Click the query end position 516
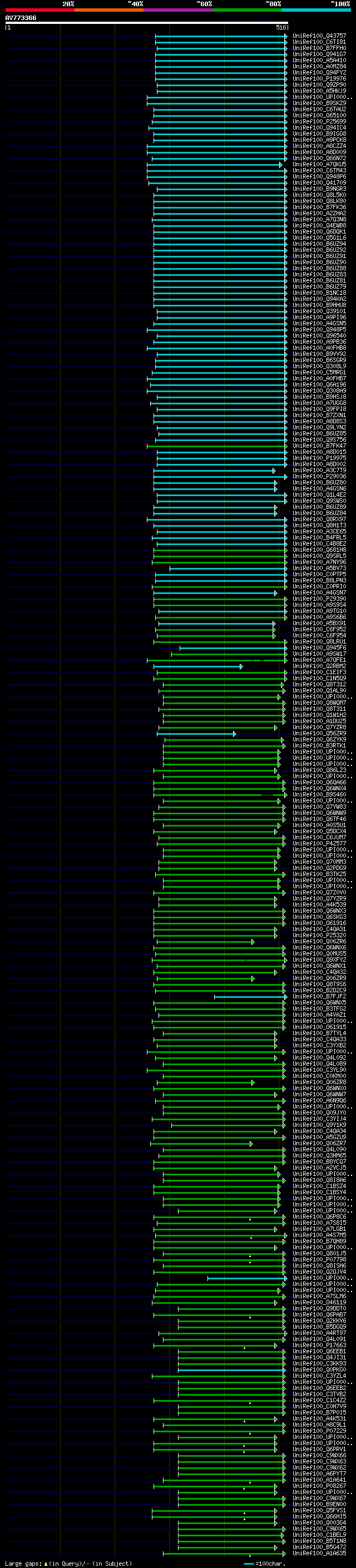 coord(280,27)
